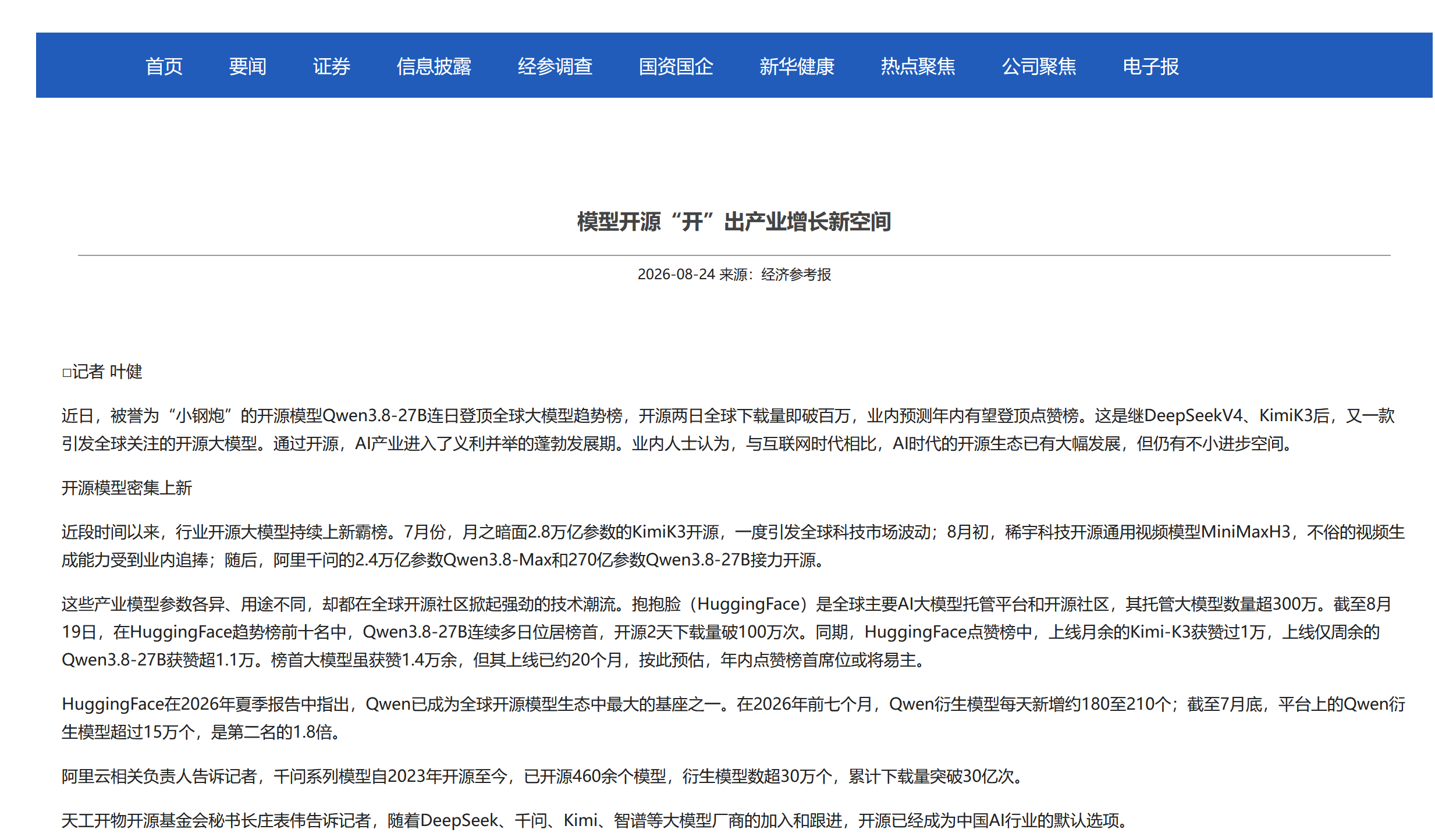The height and width of the screenshot is (840, 1435).
Task: Go to the 要闻 section
Action: point(247,66)
